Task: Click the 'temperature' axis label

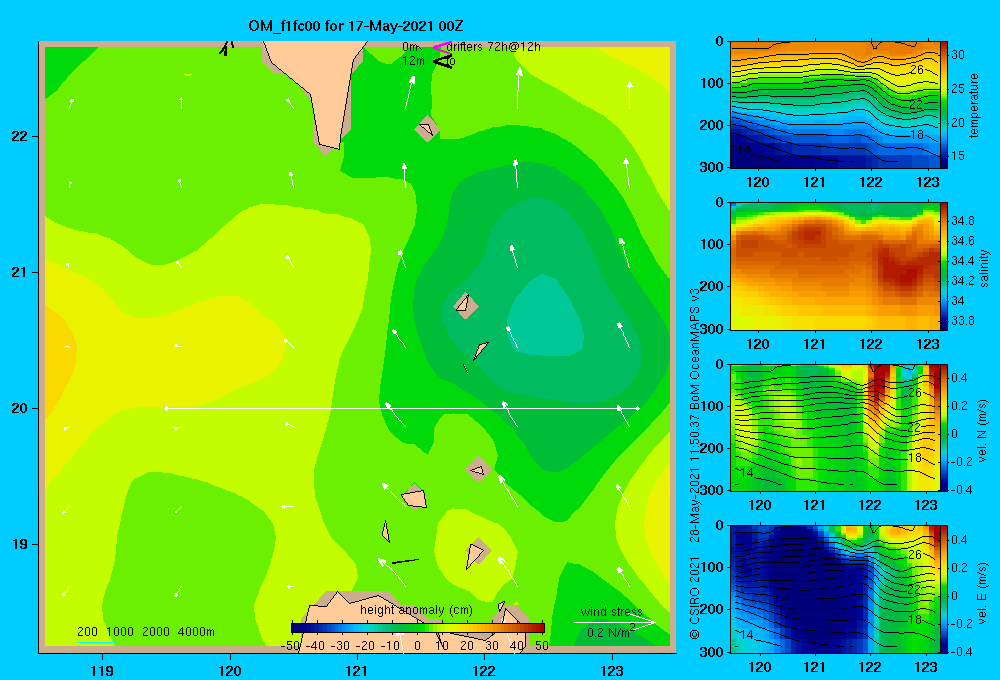Action: [x=974, y=105]
